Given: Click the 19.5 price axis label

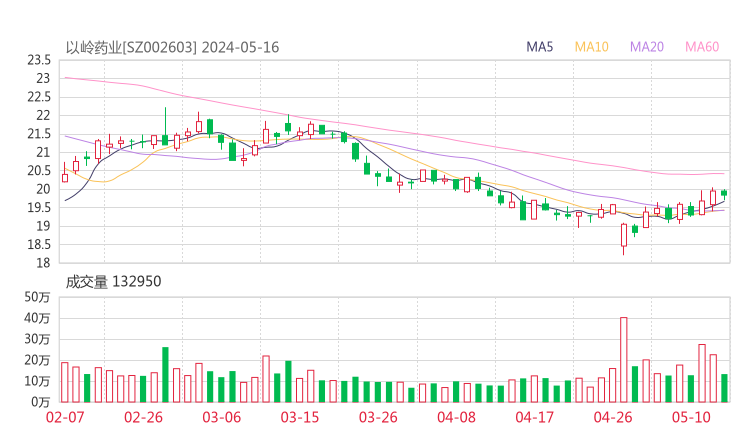Looking at the screenshot, I should [x=39, y=208].
